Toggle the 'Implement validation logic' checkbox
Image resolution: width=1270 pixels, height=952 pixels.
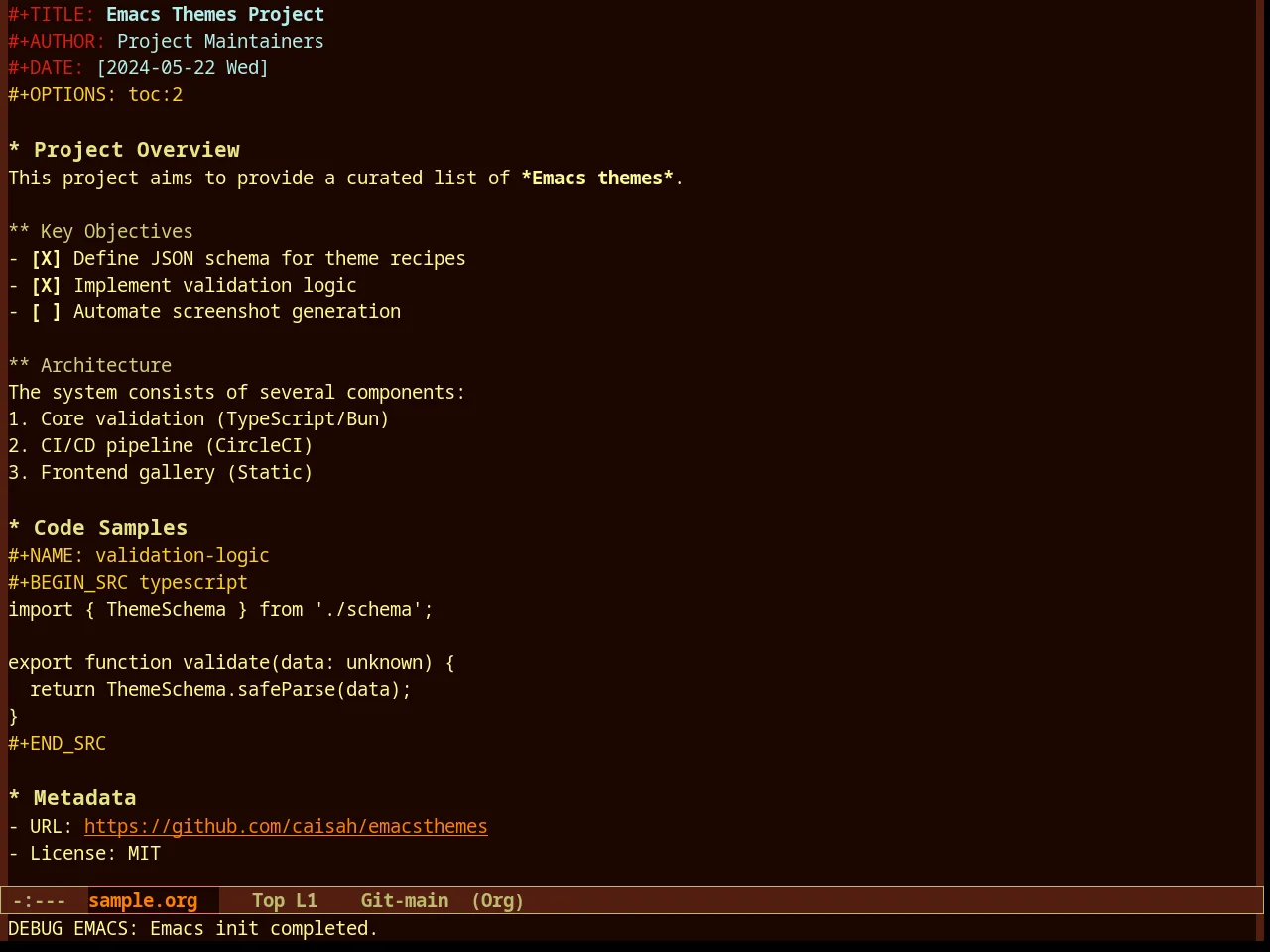coord(46,286)
